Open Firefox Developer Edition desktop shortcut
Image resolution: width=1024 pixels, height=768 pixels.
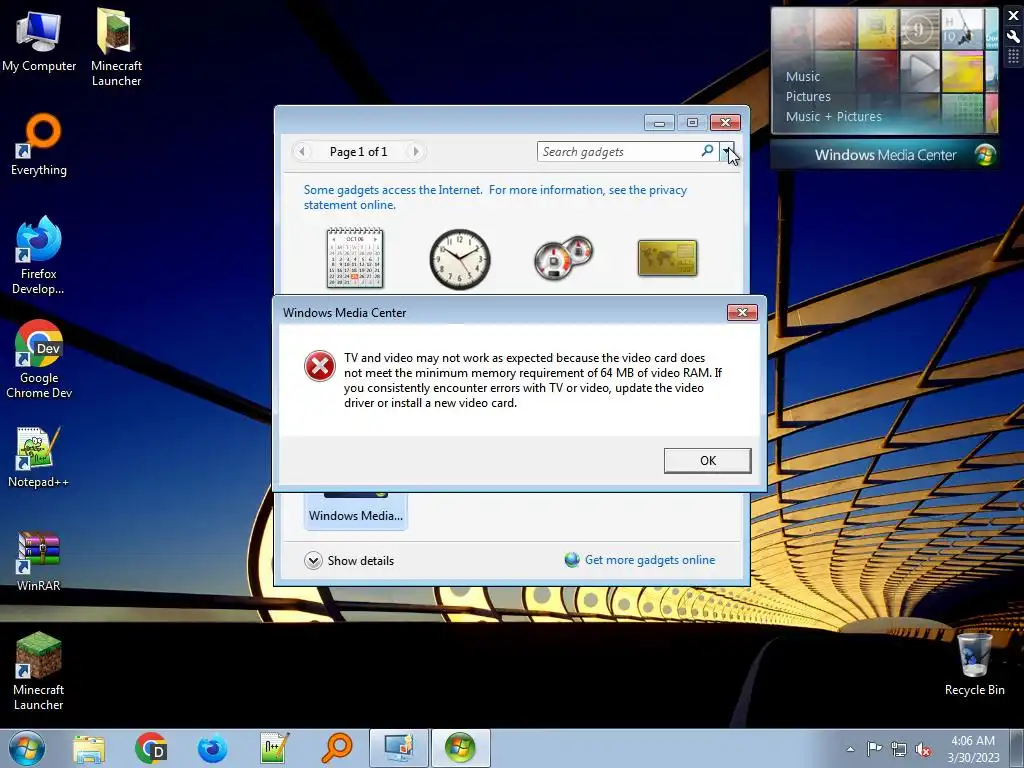tap(39, 255)
